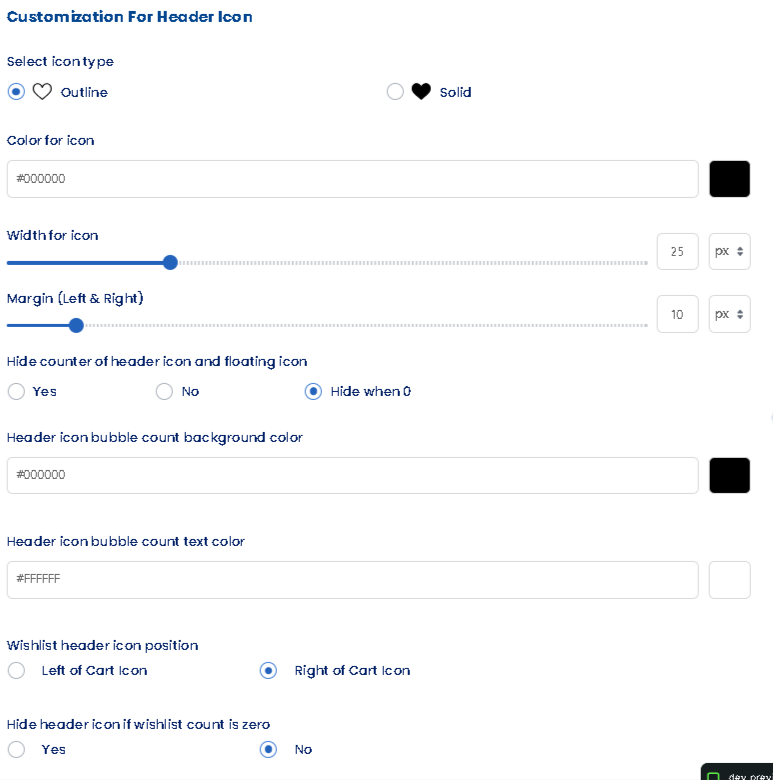The height and width of the screenshot is (780, 773).
Task: Open the width unit px dropdown
Action: (729, 252)
